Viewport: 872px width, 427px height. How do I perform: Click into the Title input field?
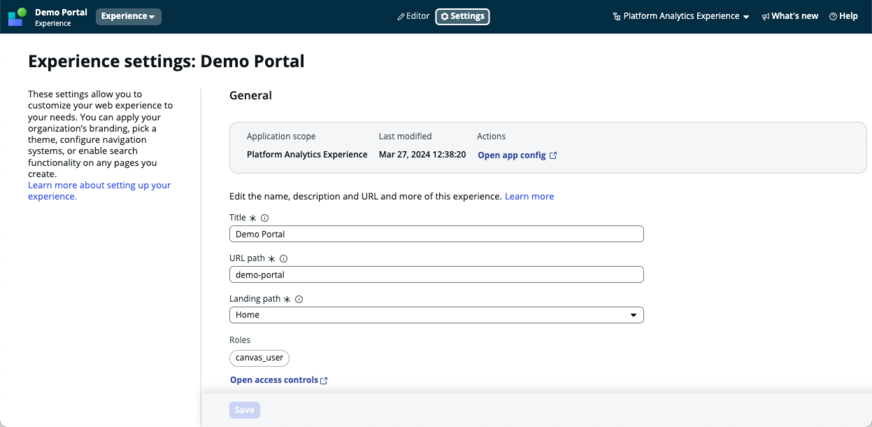point(436,234)
